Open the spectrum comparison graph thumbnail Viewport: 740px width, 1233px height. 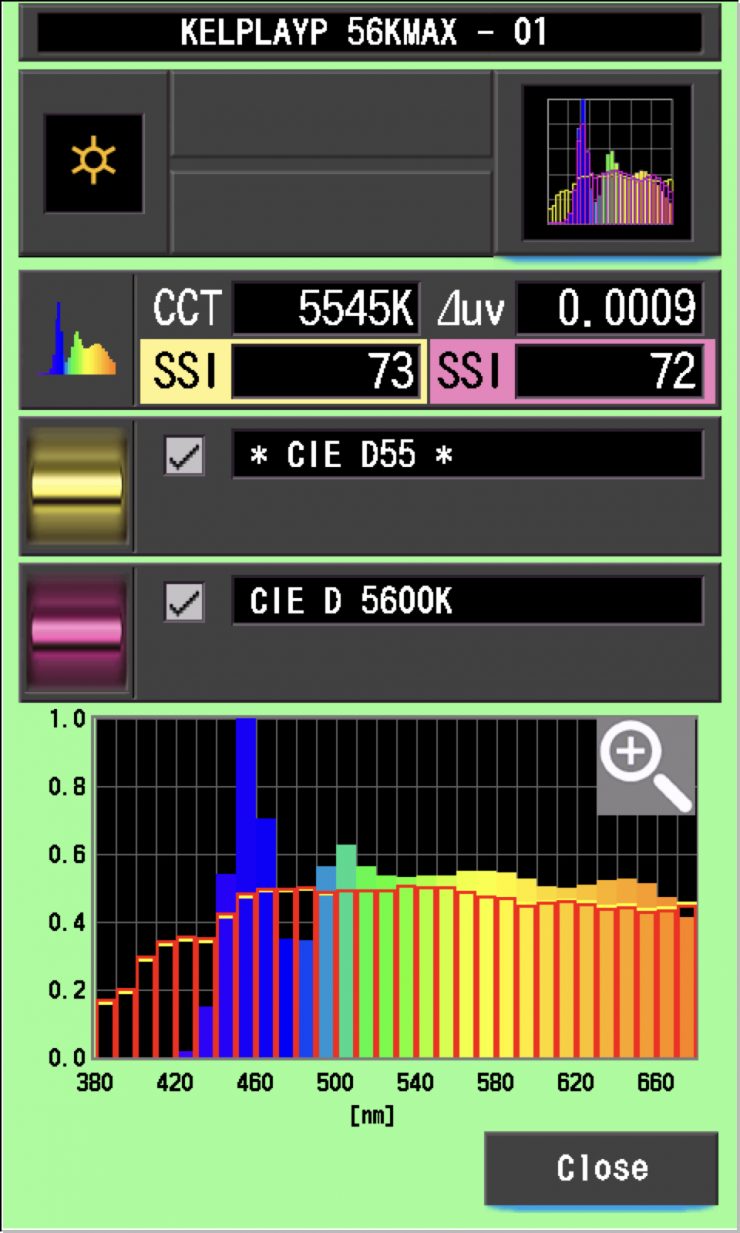coord(607,162)
